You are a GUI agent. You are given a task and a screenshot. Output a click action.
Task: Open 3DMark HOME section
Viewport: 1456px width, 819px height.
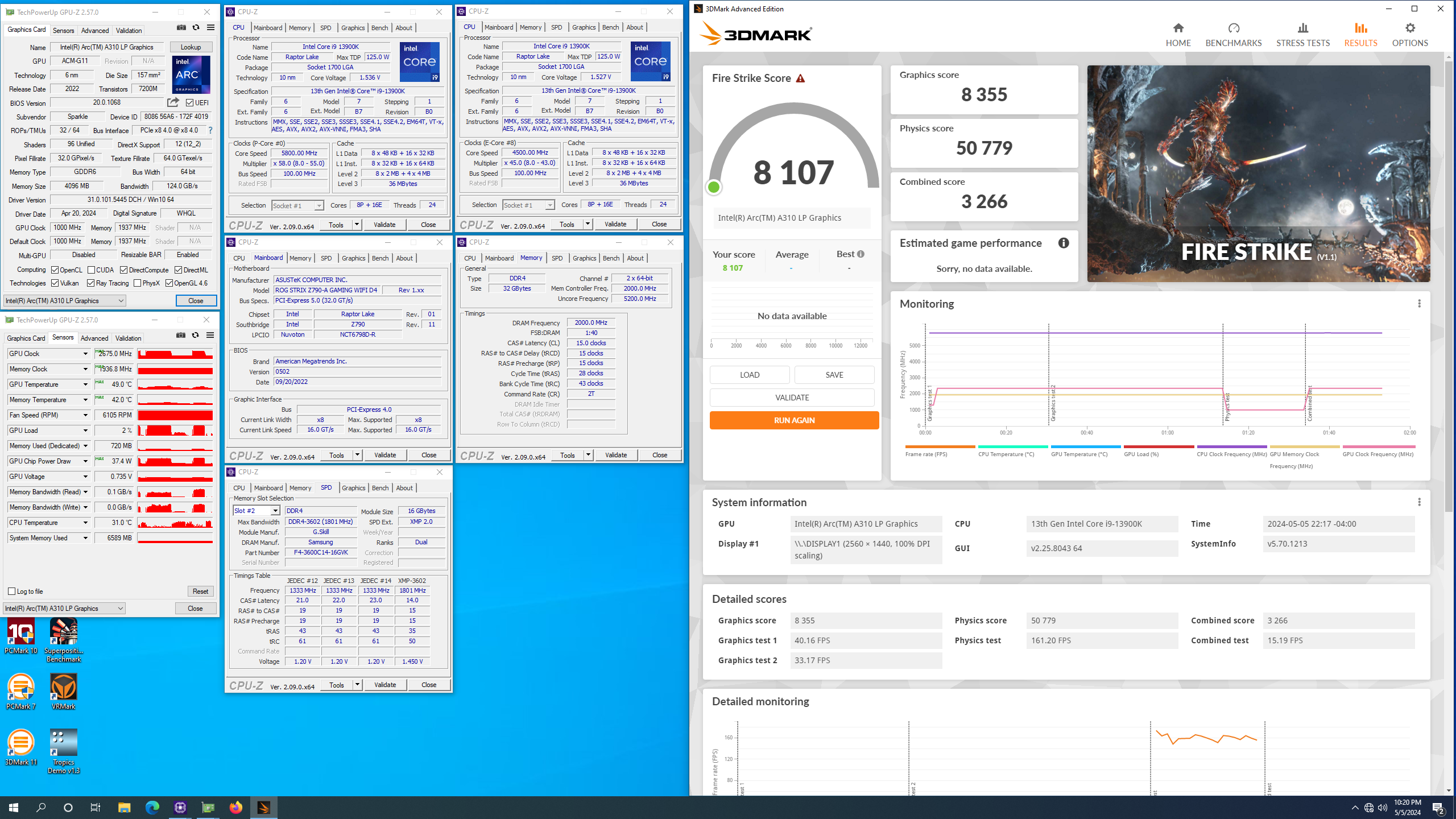(1178, 35)
